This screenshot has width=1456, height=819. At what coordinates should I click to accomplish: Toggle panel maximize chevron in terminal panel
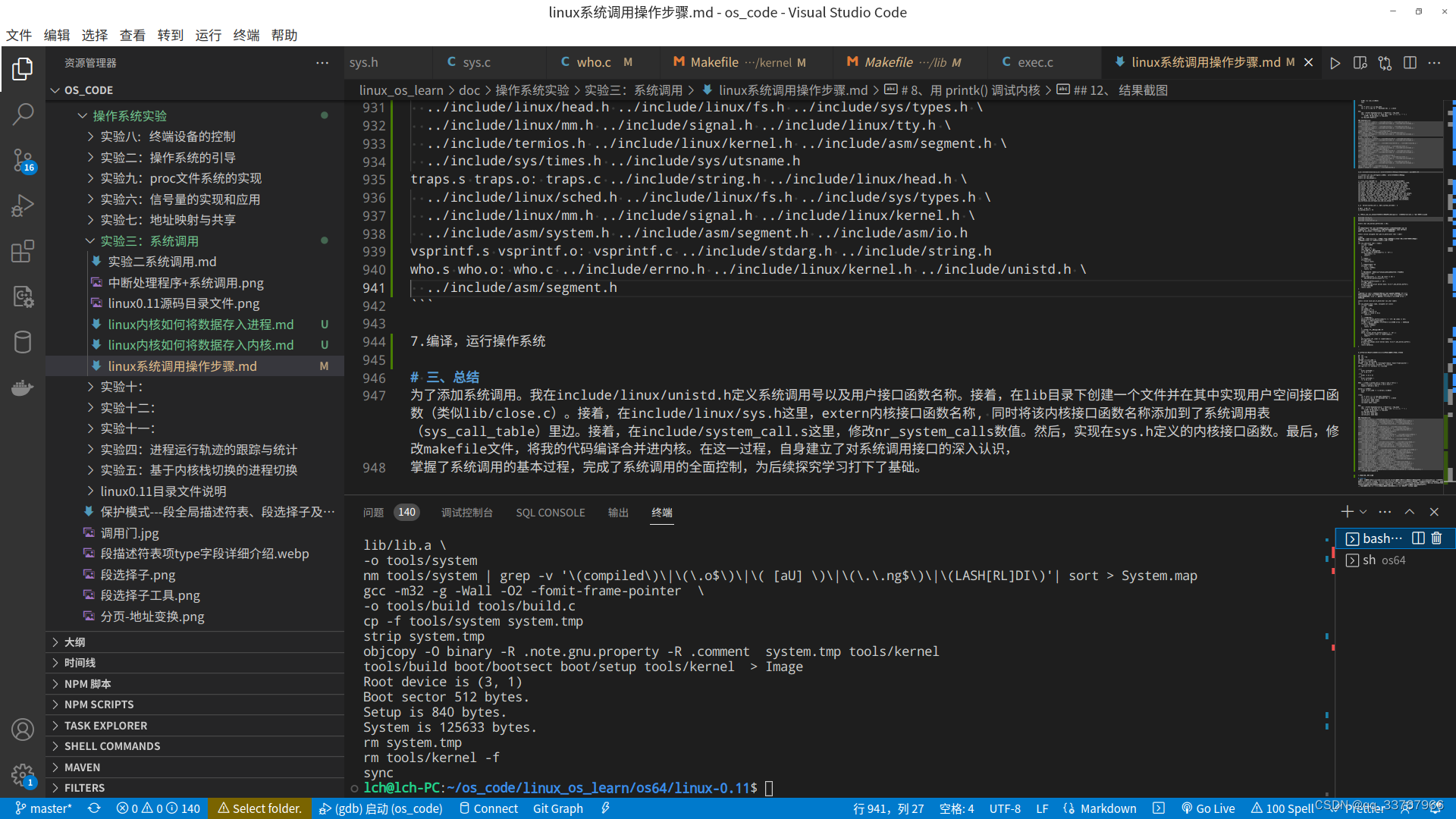(1409, 512)
